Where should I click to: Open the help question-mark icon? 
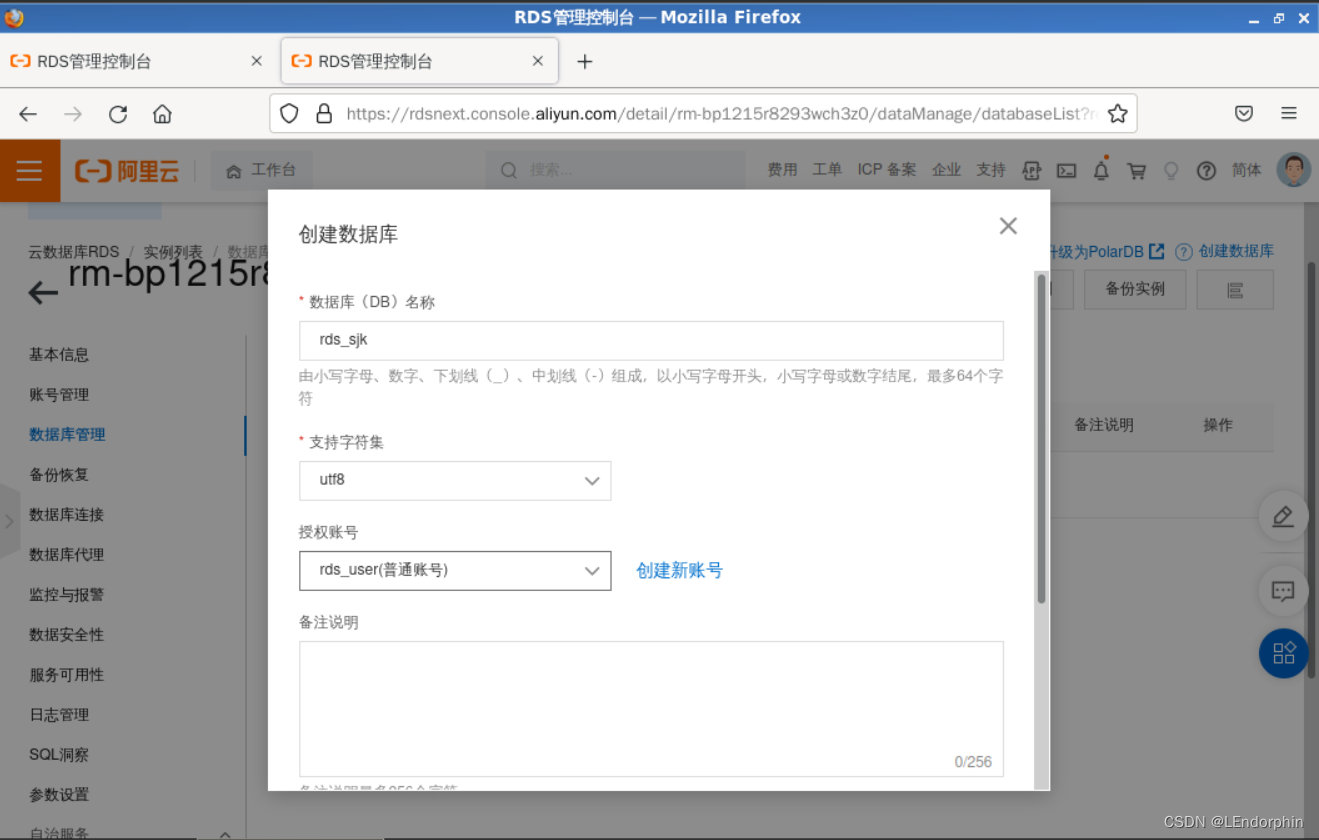point(1206,171)
